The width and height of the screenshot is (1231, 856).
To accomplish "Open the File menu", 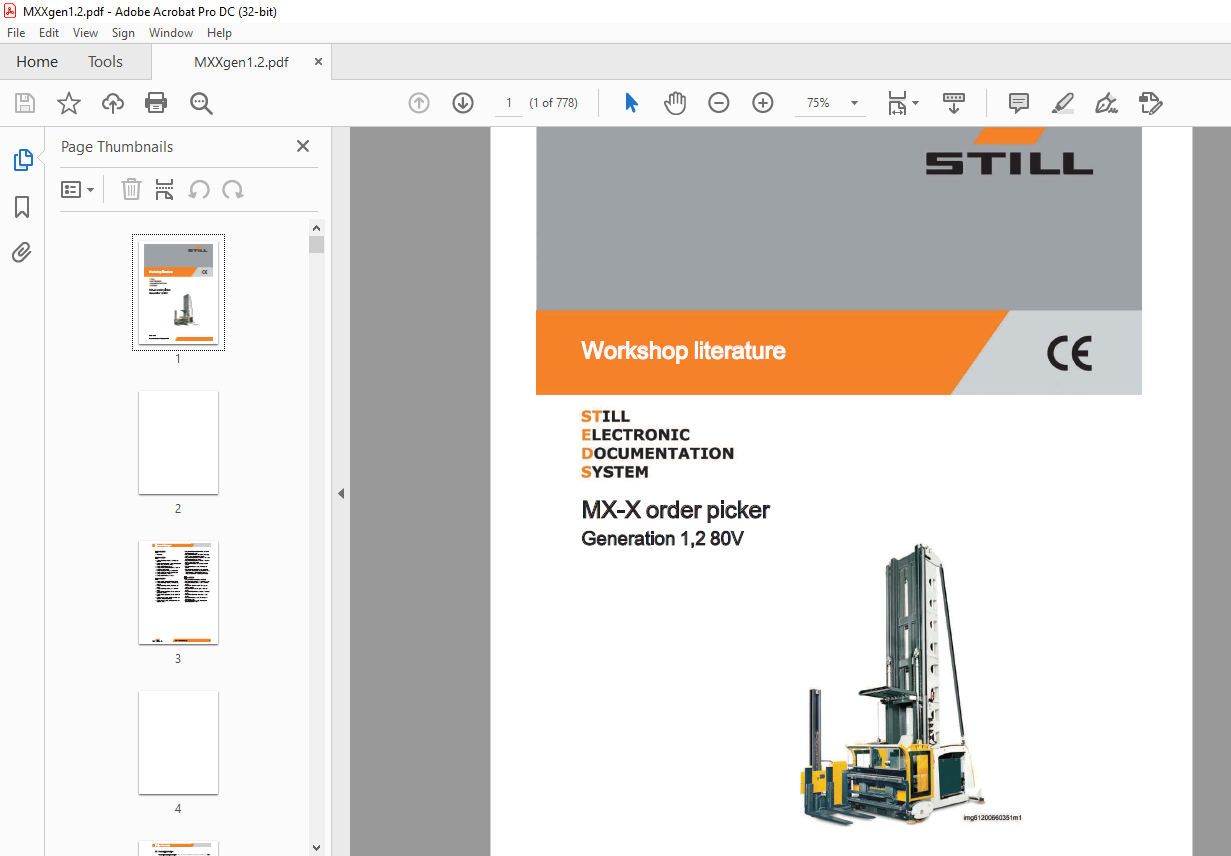I will point(16,33).
